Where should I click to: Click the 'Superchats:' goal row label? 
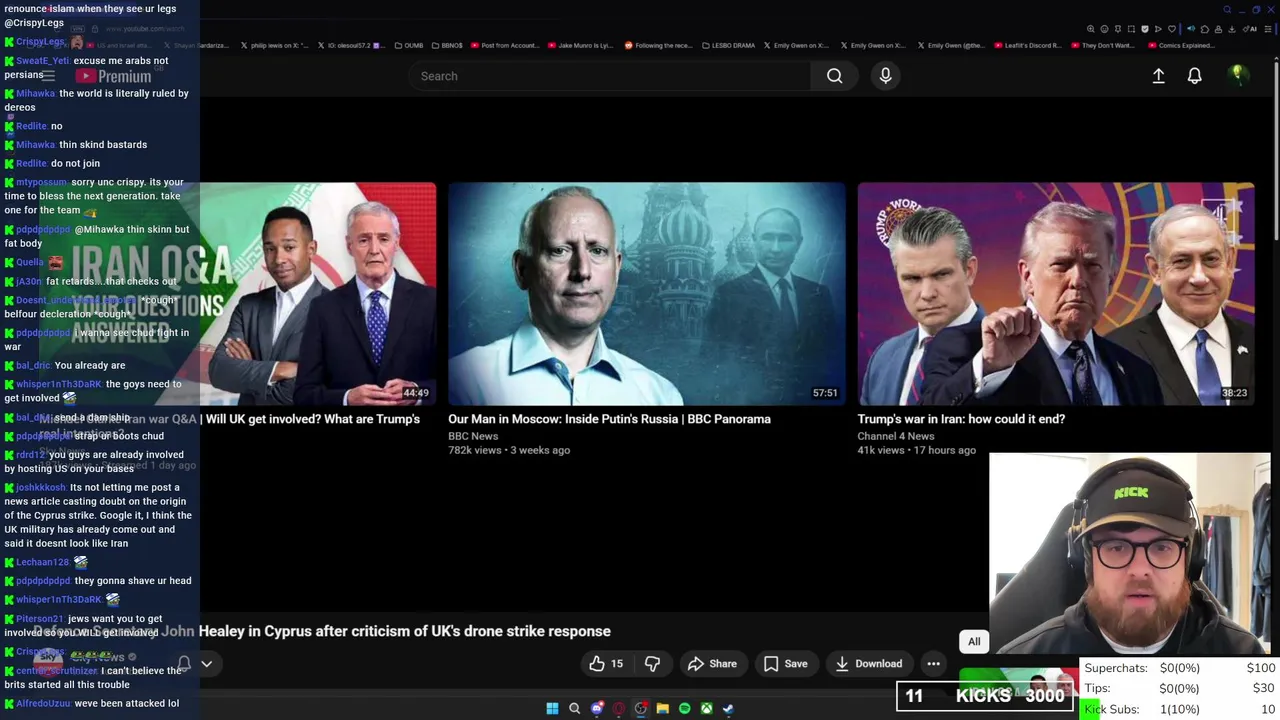tap(1116, 668)
